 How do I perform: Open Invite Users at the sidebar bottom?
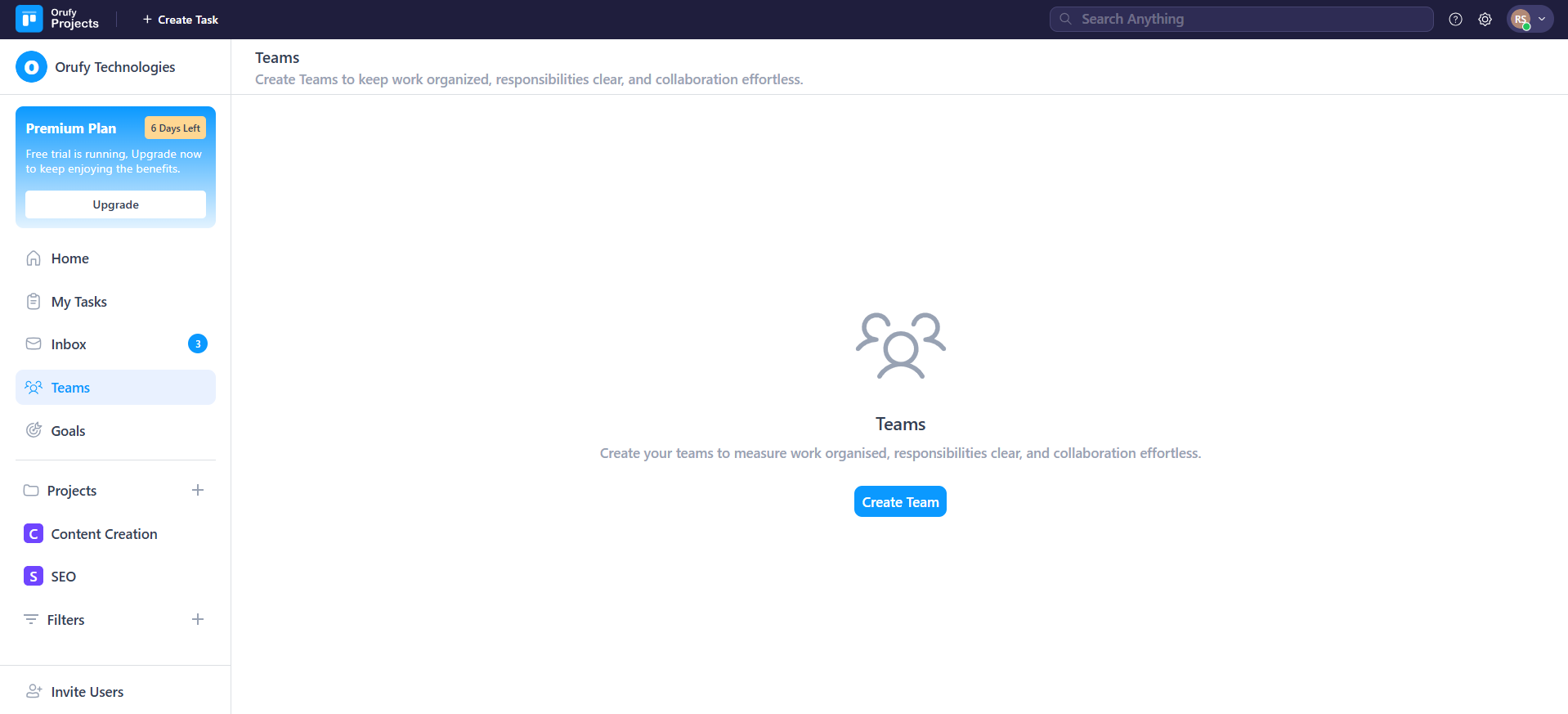[87, 692]
